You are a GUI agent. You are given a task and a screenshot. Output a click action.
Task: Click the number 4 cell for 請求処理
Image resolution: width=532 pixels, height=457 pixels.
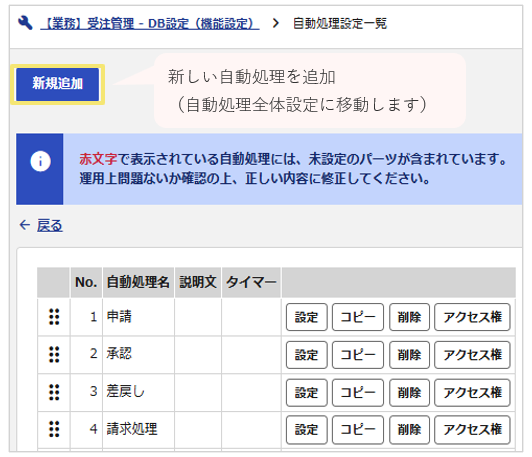coord(87,430)
